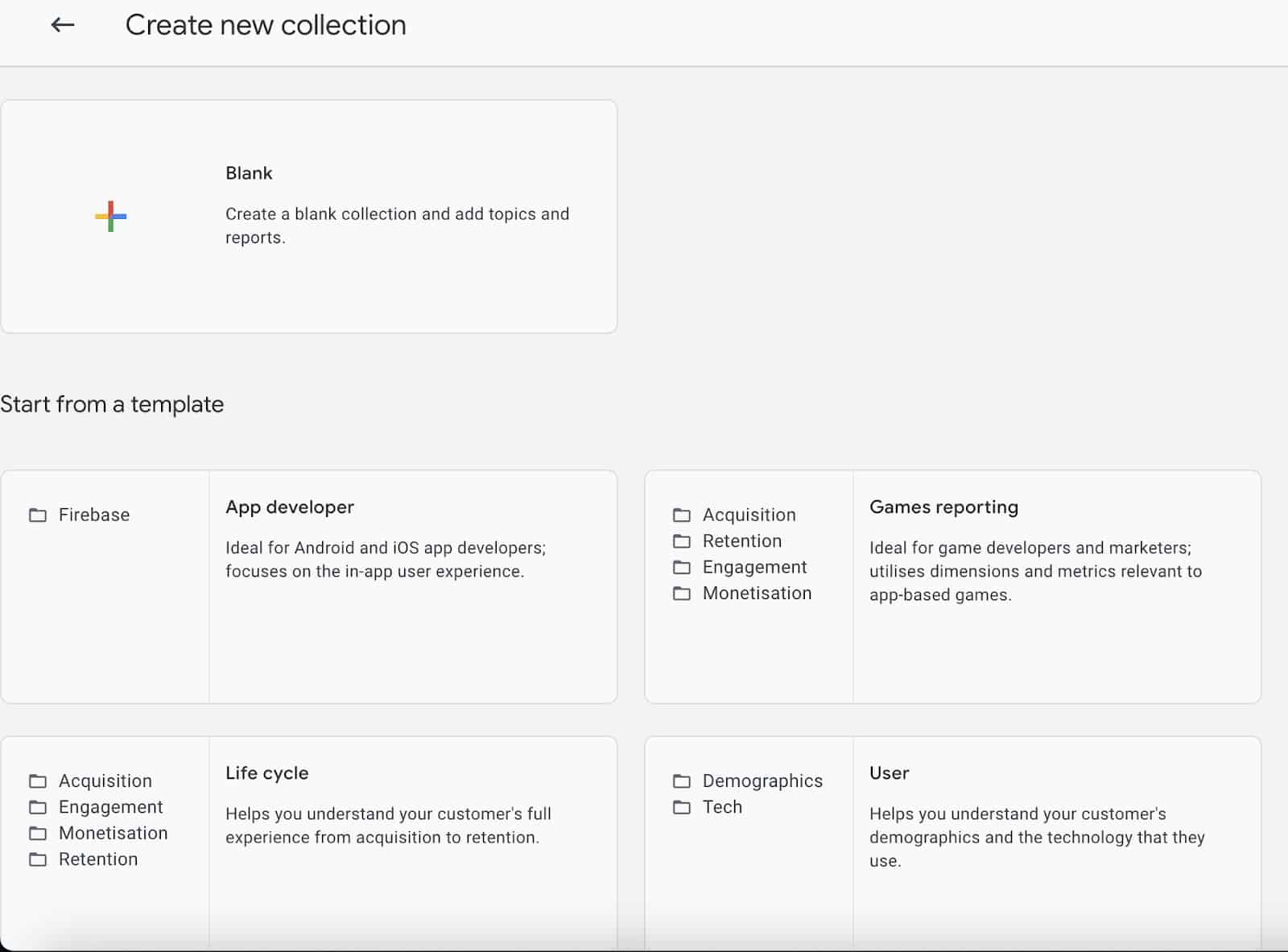Pick the Life cycle template
The image size is (1288, 952).
[x=266, y=772]
